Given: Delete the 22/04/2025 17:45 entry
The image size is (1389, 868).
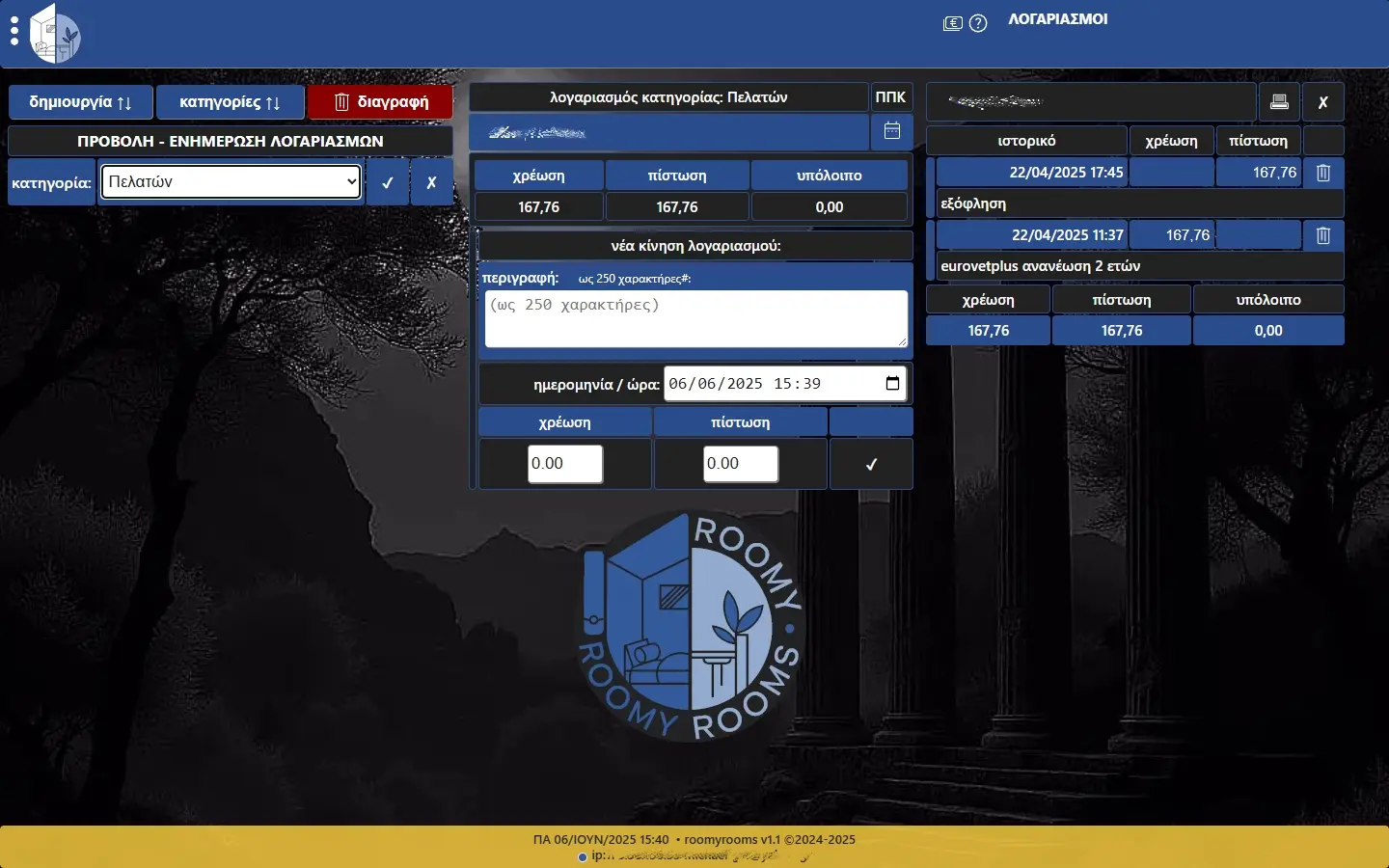Looking at the screenshot, I should coord(1323,173).
